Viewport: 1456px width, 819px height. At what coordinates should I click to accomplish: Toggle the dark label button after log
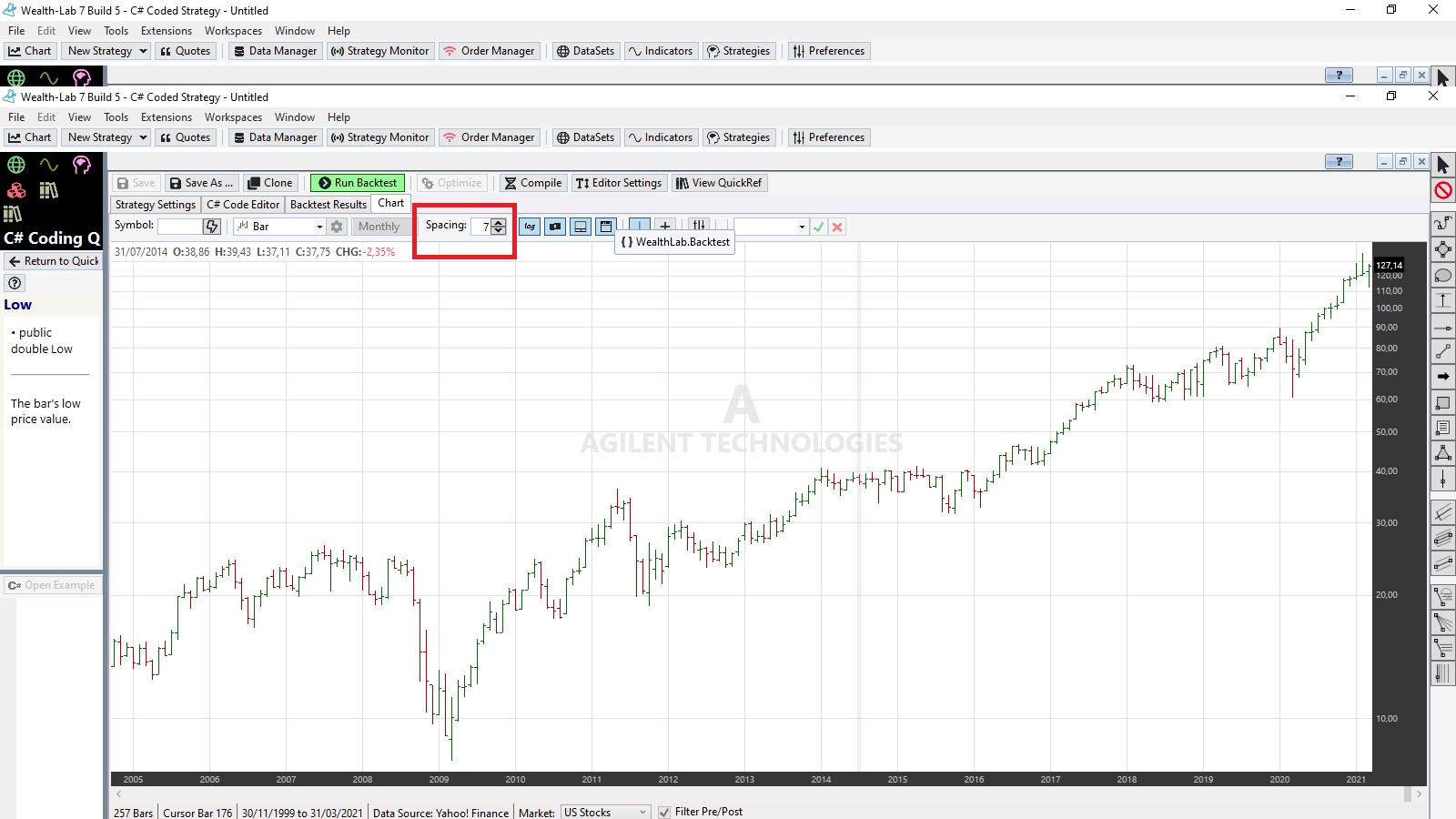coord(555,227)
